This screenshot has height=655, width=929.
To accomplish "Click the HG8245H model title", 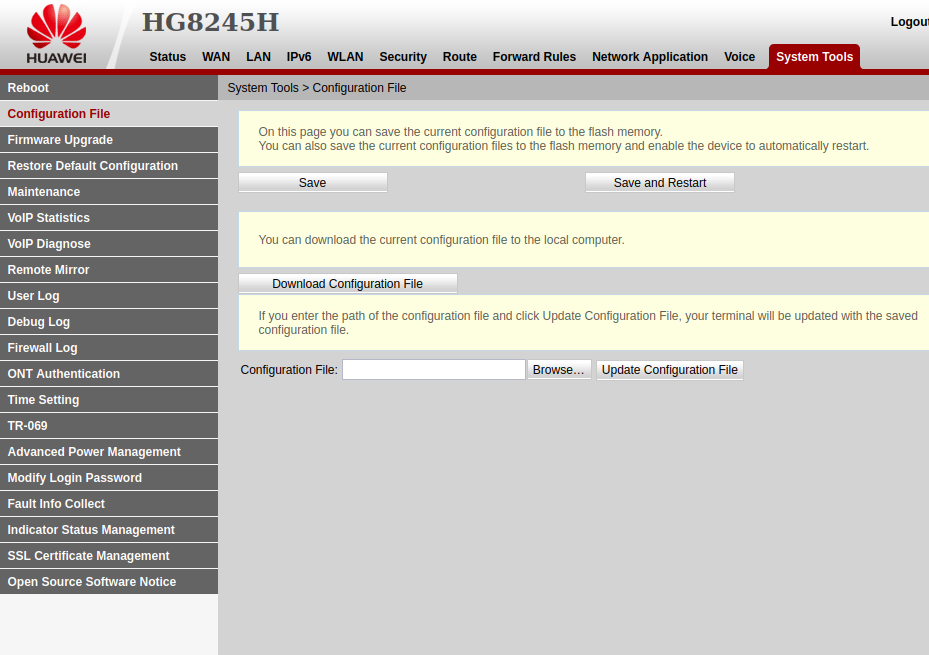I will click(210, 23).
